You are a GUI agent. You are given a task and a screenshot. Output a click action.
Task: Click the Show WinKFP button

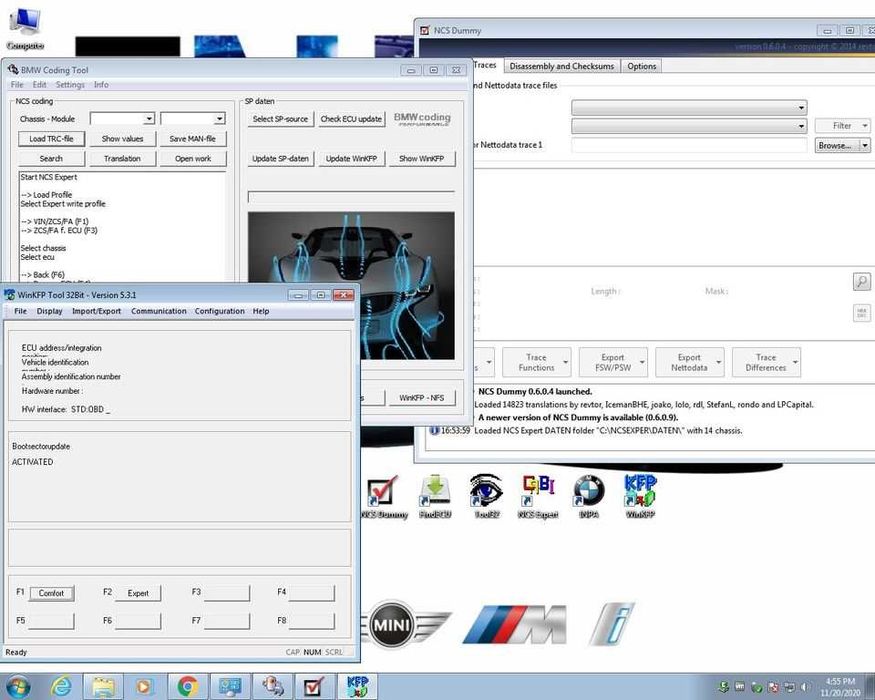click(x=421, y=159)
